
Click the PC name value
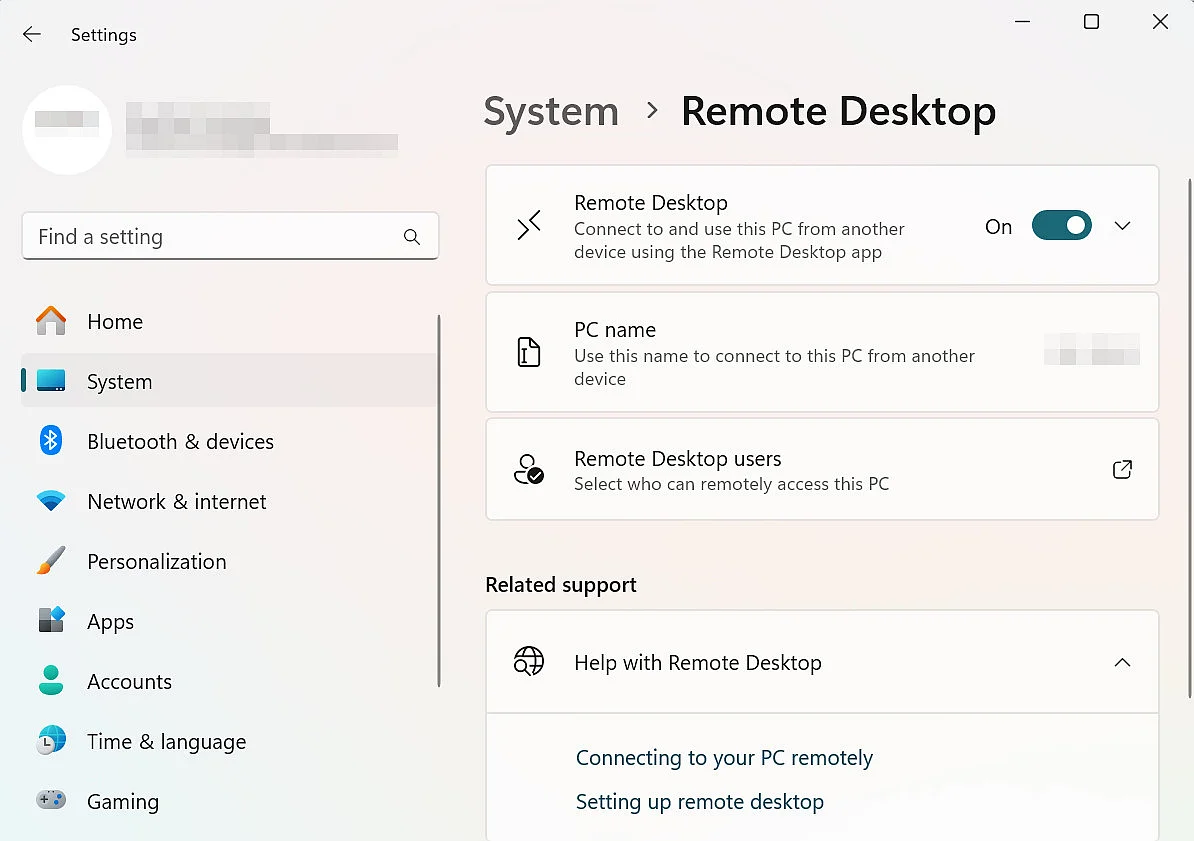point(1091,350)
